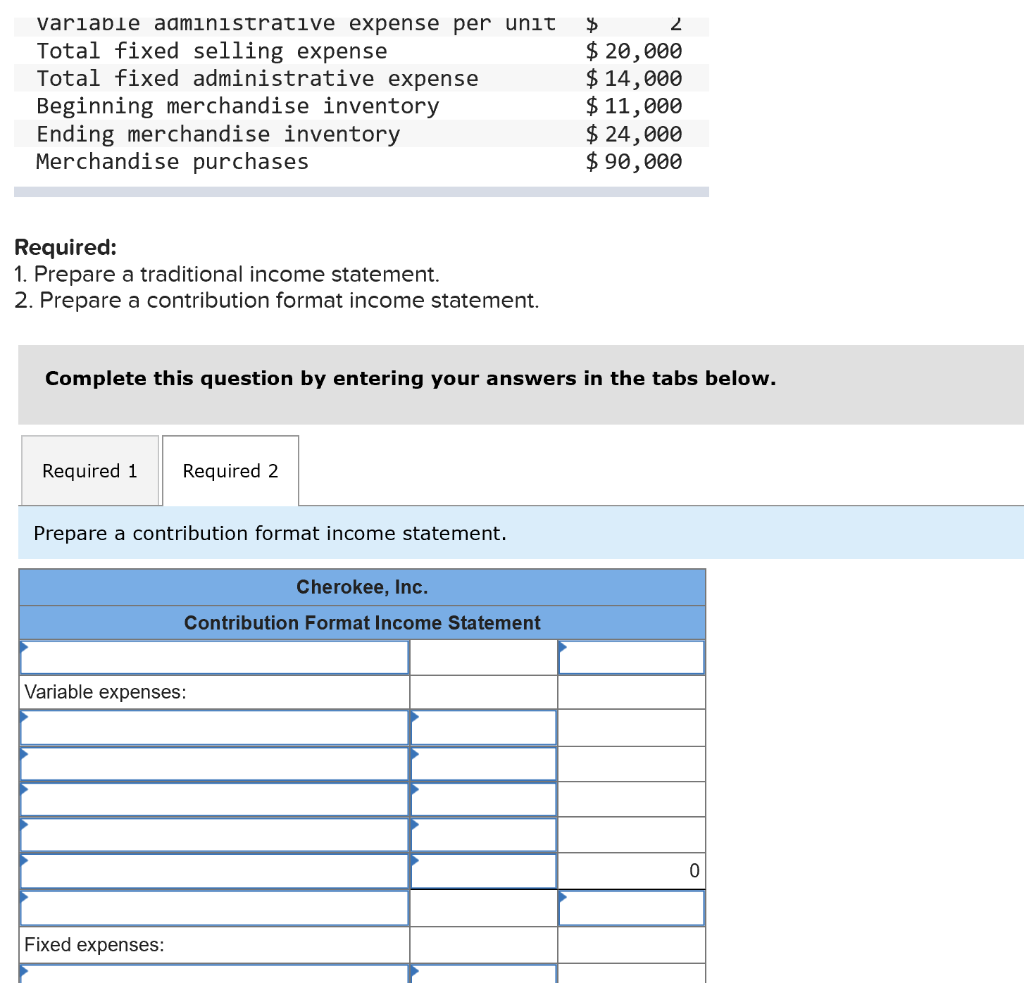
Task: Click the Contribution Format Income Statement header
Action: [x=361, y=622]
